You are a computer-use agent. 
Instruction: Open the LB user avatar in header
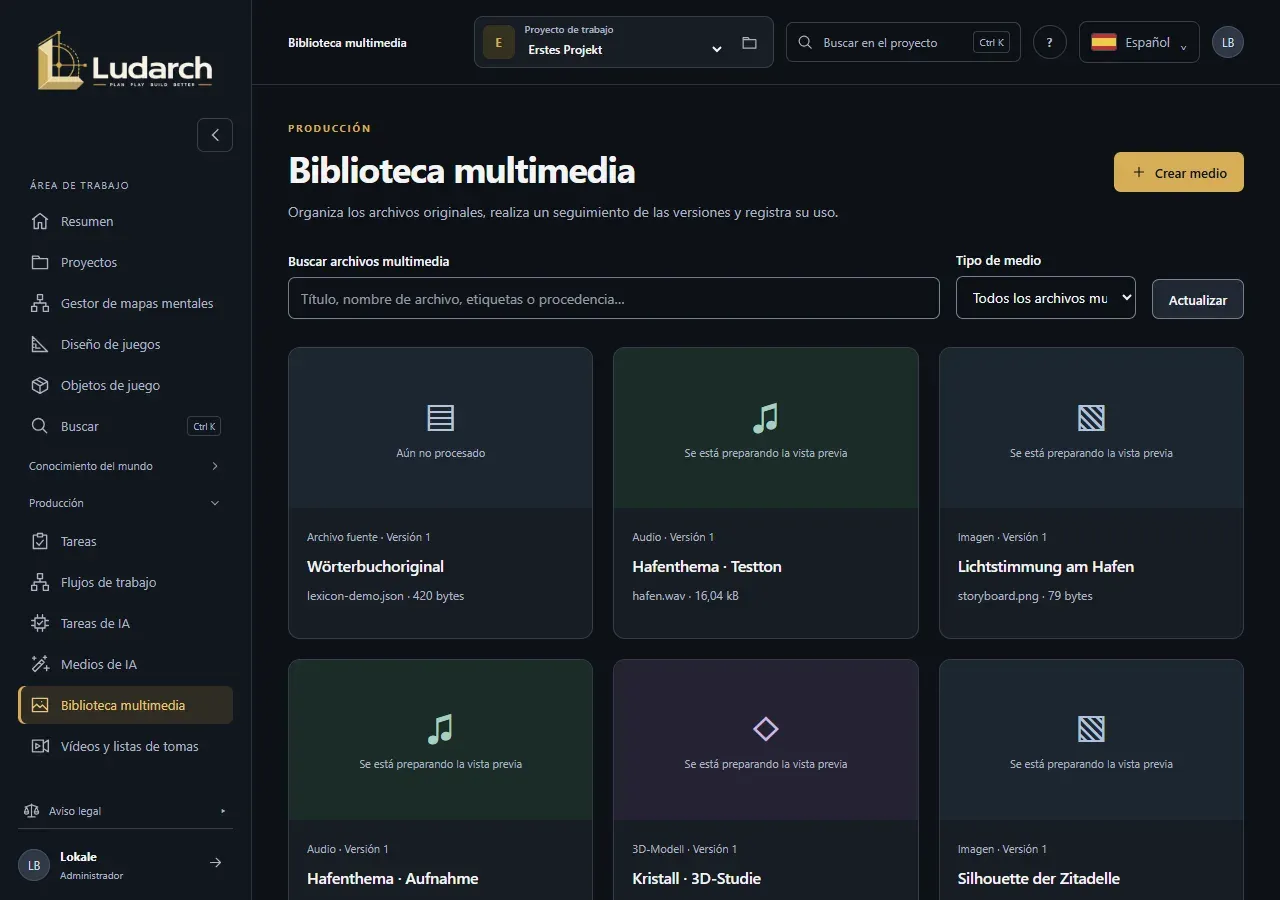(1228, 42)
